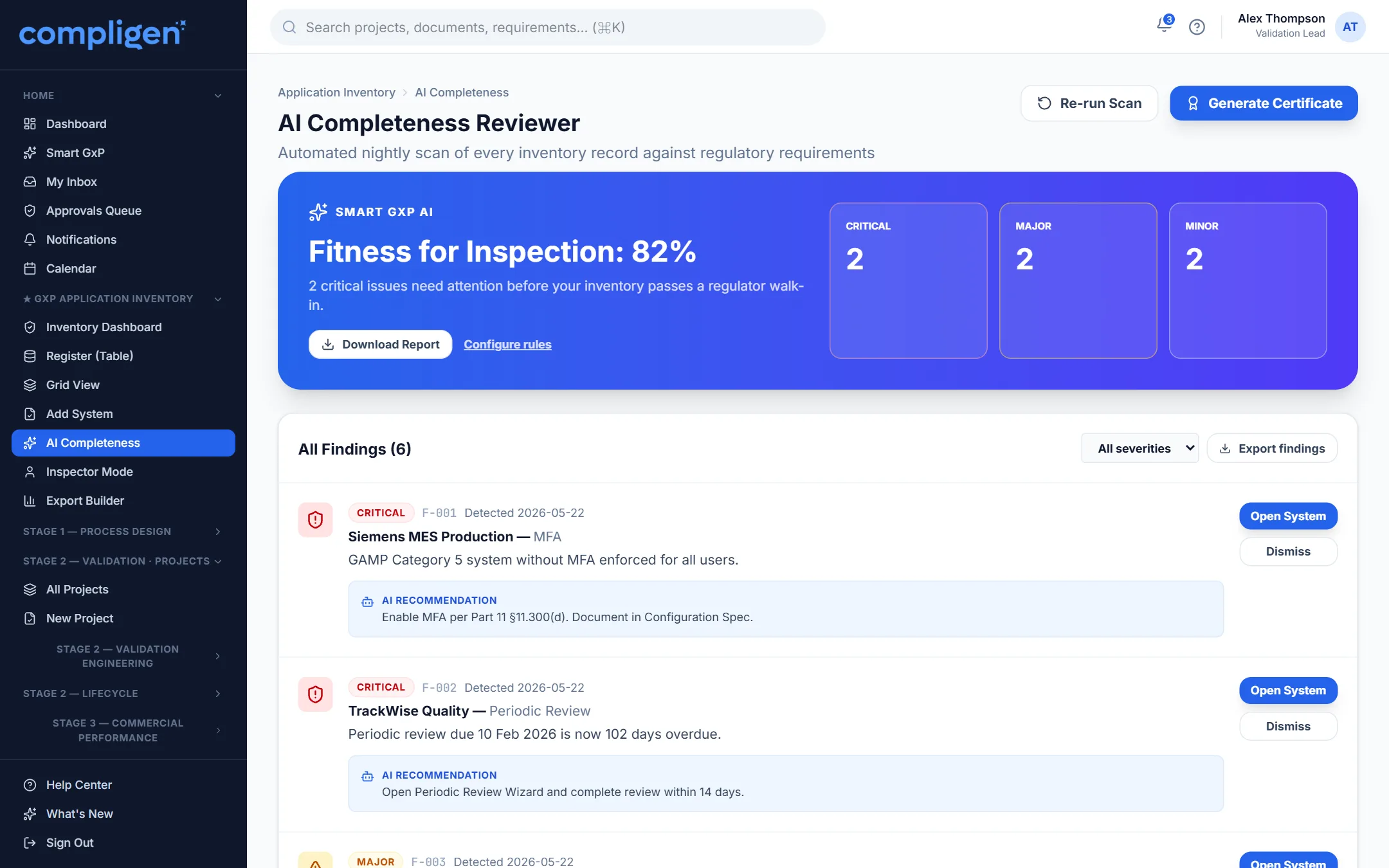Collapse the GxP Application Inventory section
Image resolution: width=1389 pixels, height=868 pixels.
click(218, 299)
